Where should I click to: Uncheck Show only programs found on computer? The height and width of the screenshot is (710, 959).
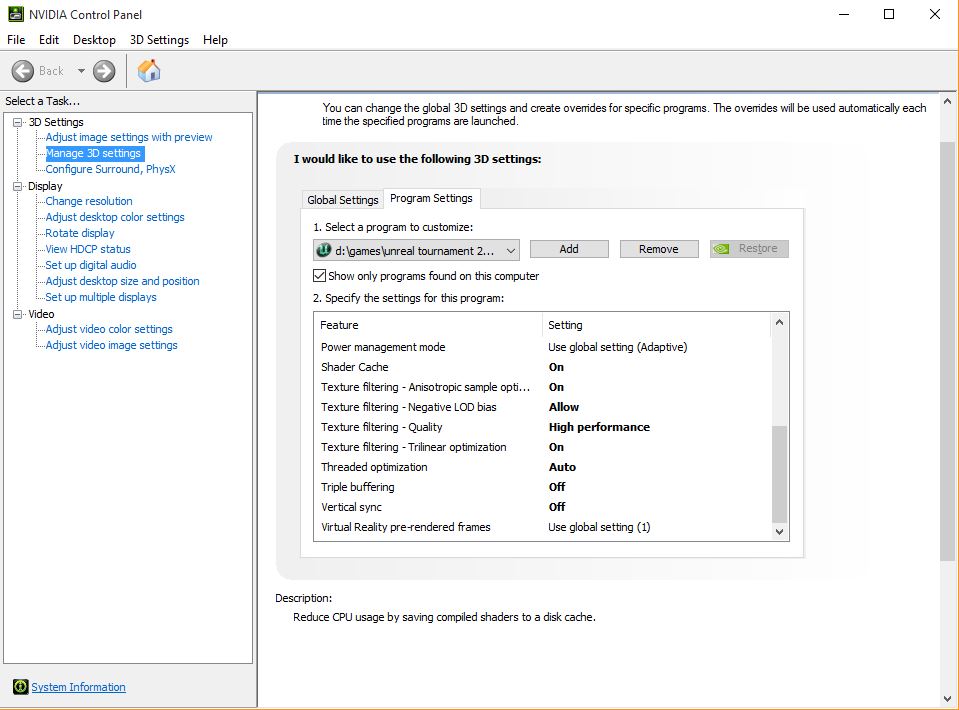320,276
